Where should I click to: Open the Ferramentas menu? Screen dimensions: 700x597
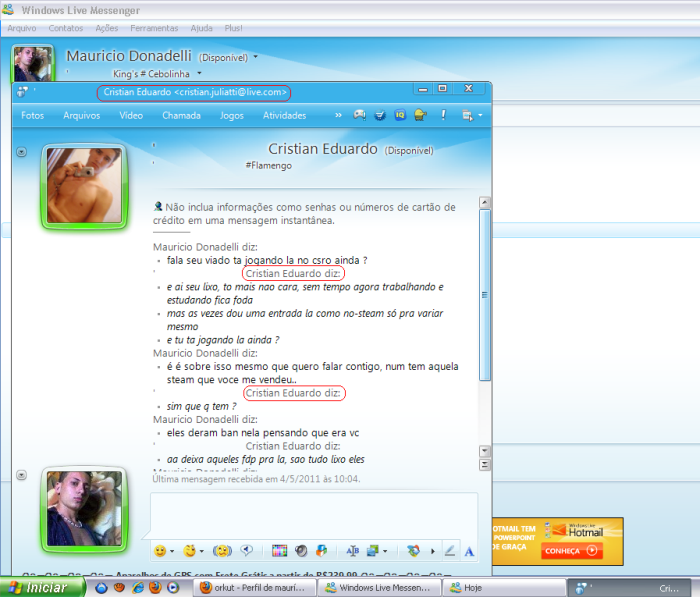click(154, 28)
